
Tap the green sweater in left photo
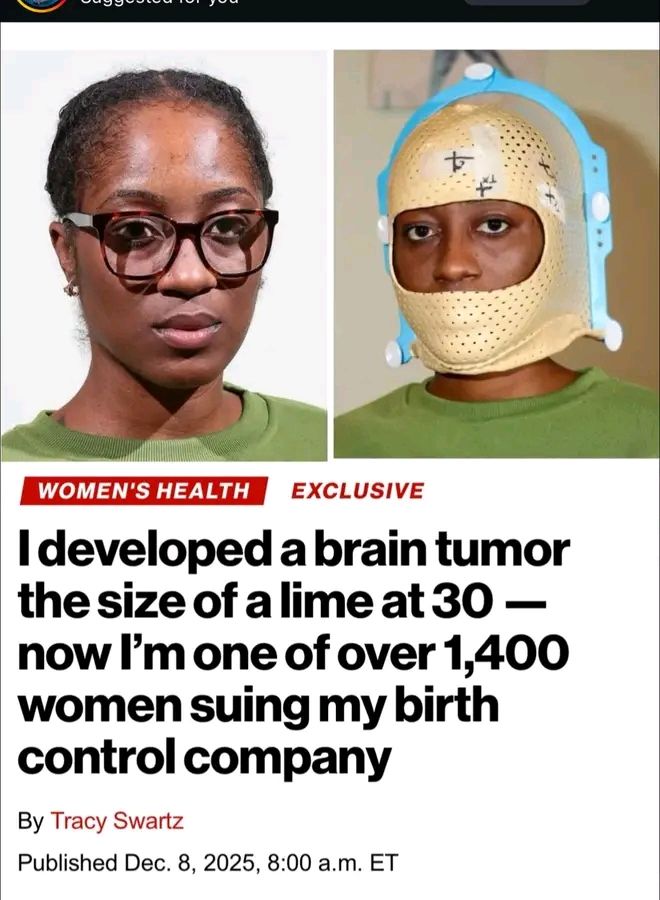coord(164,428)
